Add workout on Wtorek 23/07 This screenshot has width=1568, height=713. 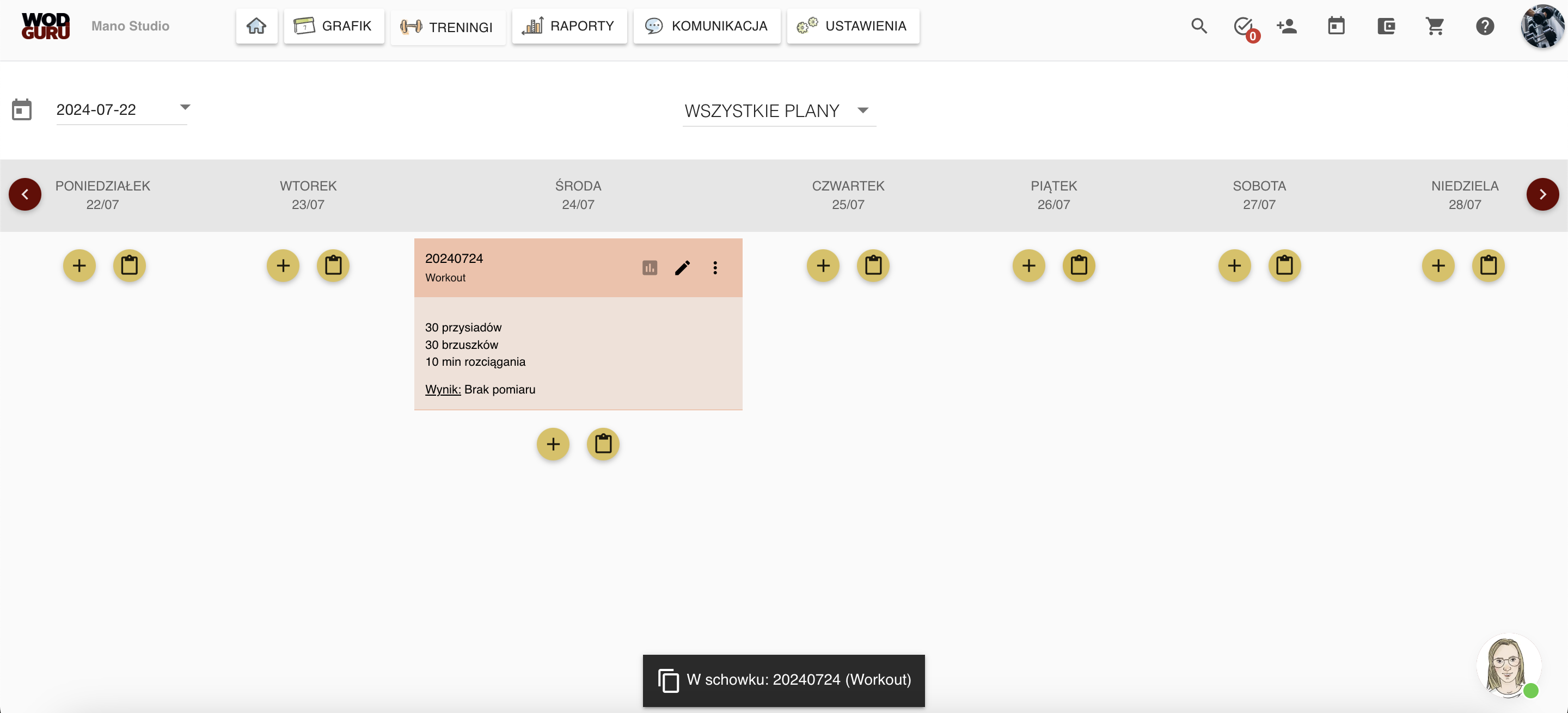pos(283,265)
